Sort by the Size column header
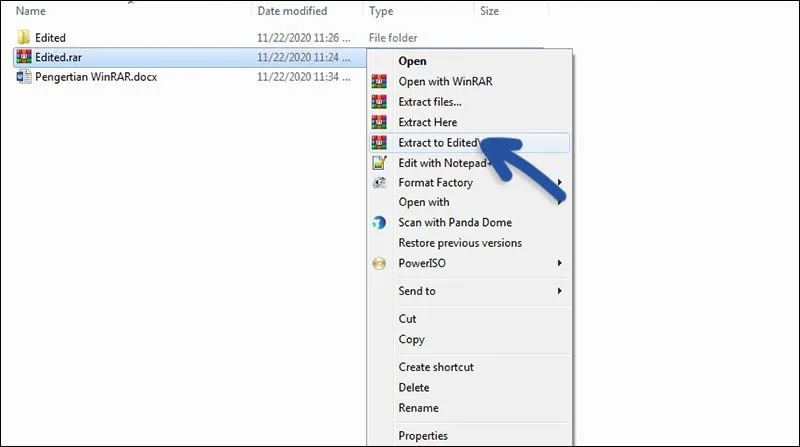800x447 pixels. [489, 11]
